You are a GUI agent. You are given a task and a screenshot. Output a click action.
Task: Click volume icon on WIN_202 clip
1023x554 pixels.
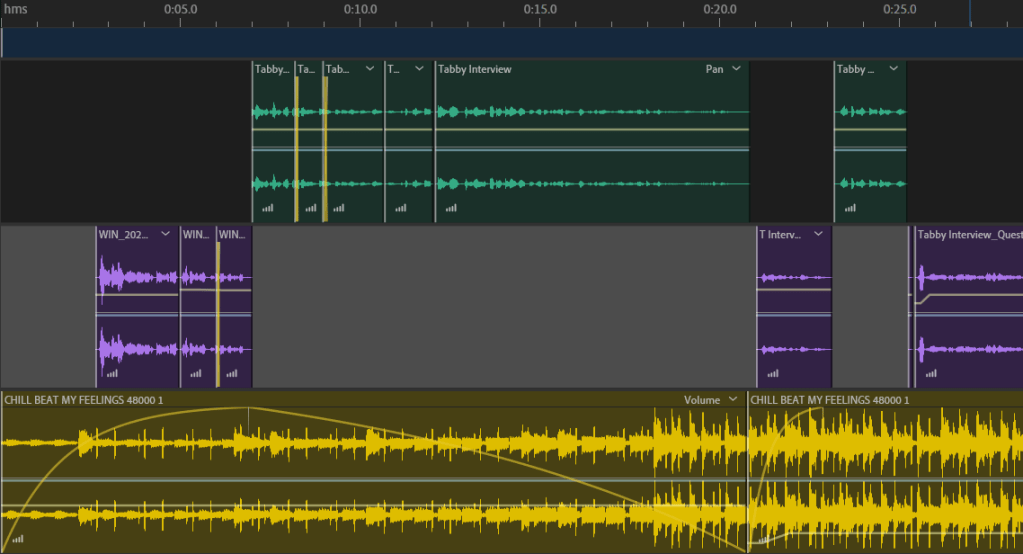(111, 373)
